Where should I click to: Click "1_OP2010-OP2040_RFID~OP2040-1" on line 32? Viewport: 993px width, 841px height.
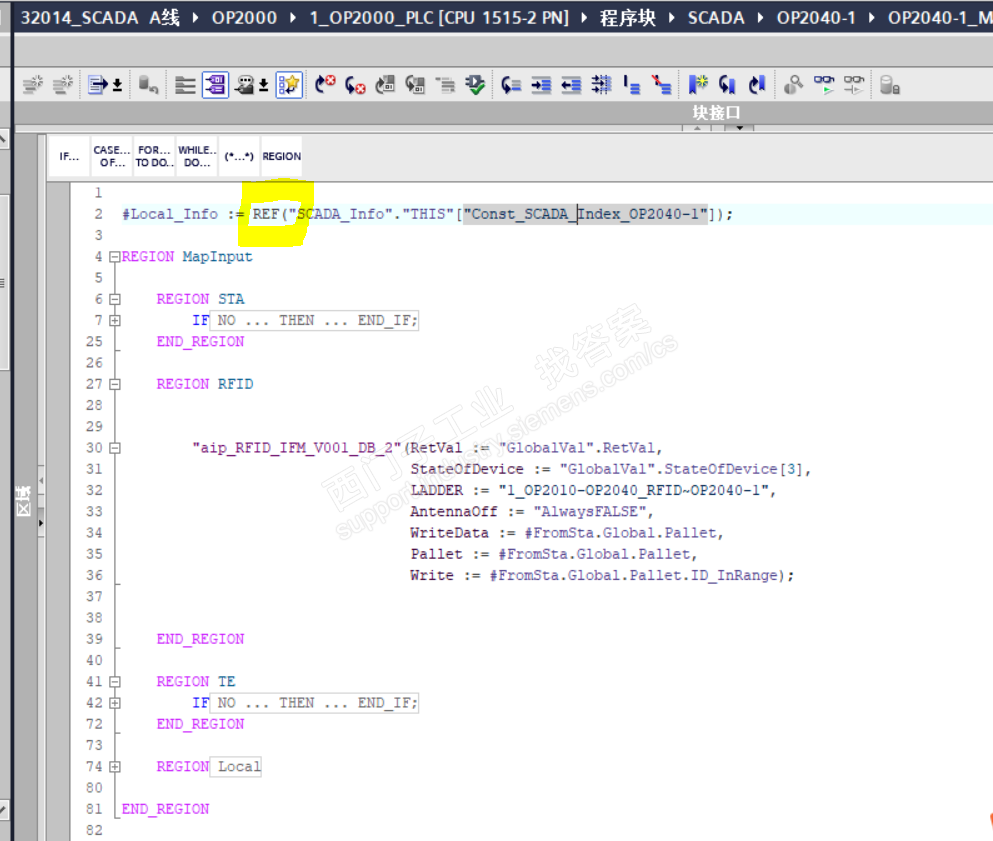tap(633, 490)
